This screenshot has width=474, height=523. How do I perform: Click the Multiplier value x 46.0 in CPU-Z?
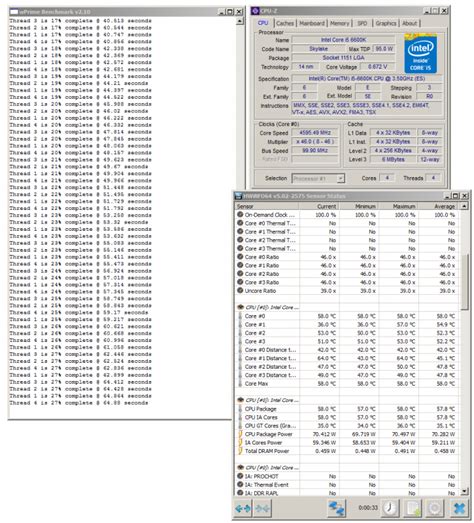coord(315,141)
